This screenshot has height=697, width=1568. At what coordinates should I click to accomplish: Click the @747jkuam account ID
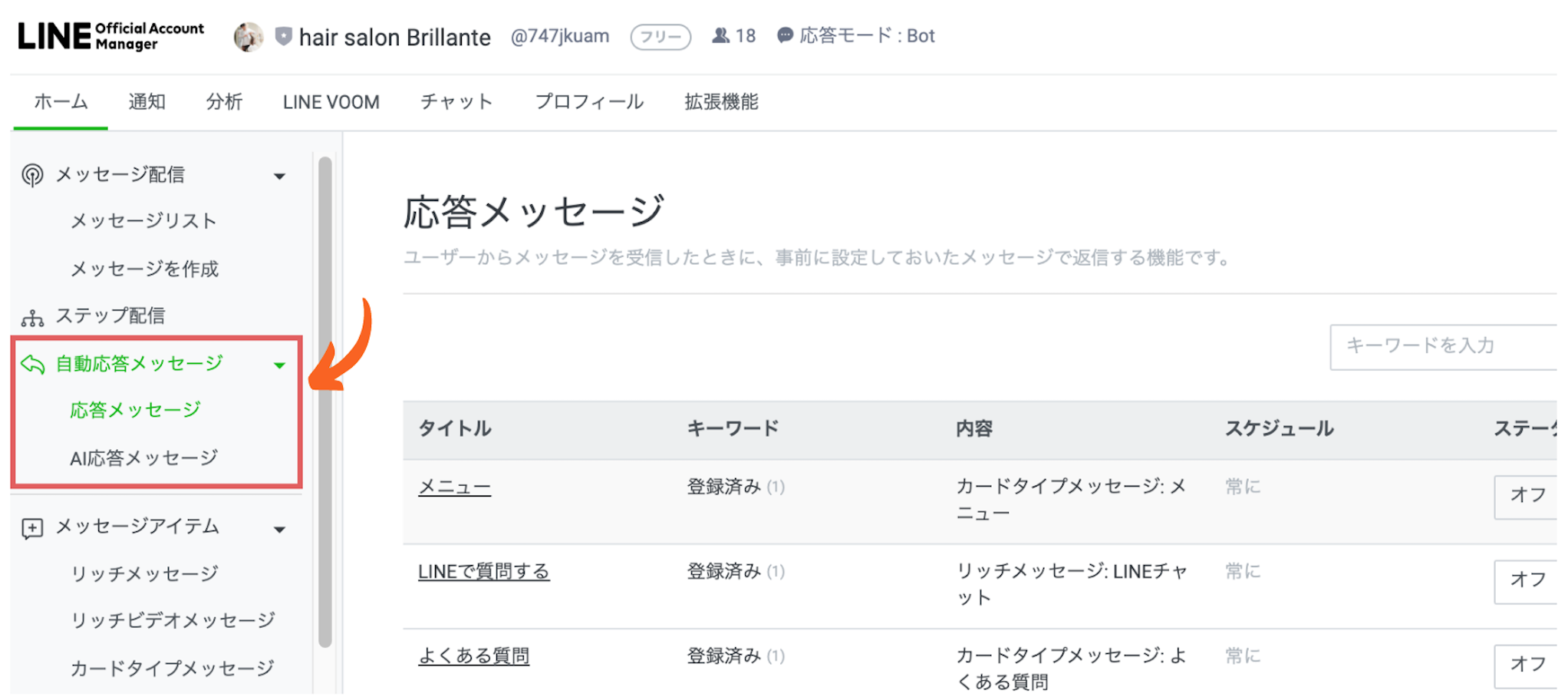pyautogui.click(x=560, y=37)
